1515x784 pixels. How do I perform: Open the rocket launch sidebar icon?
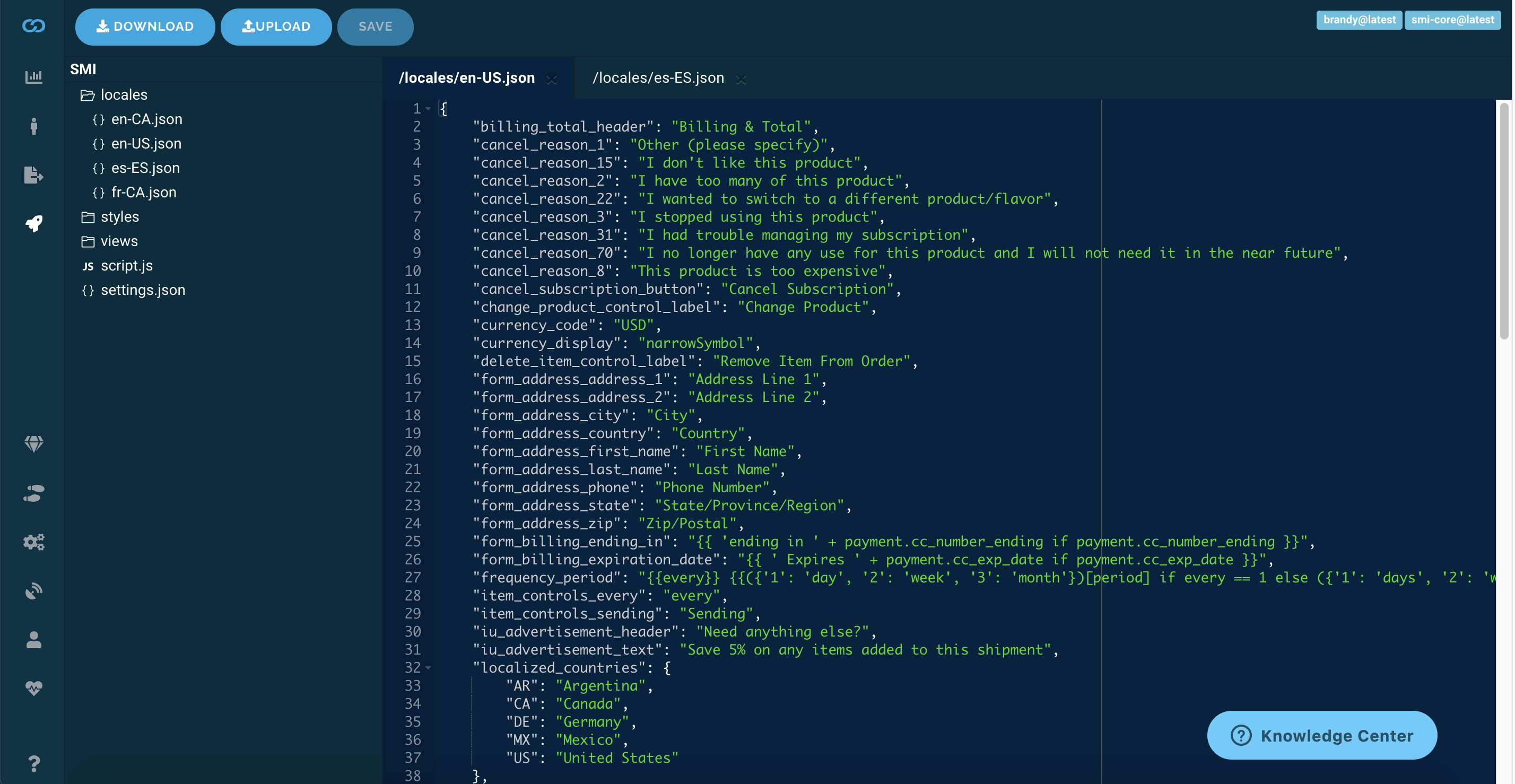coord(33,223)
